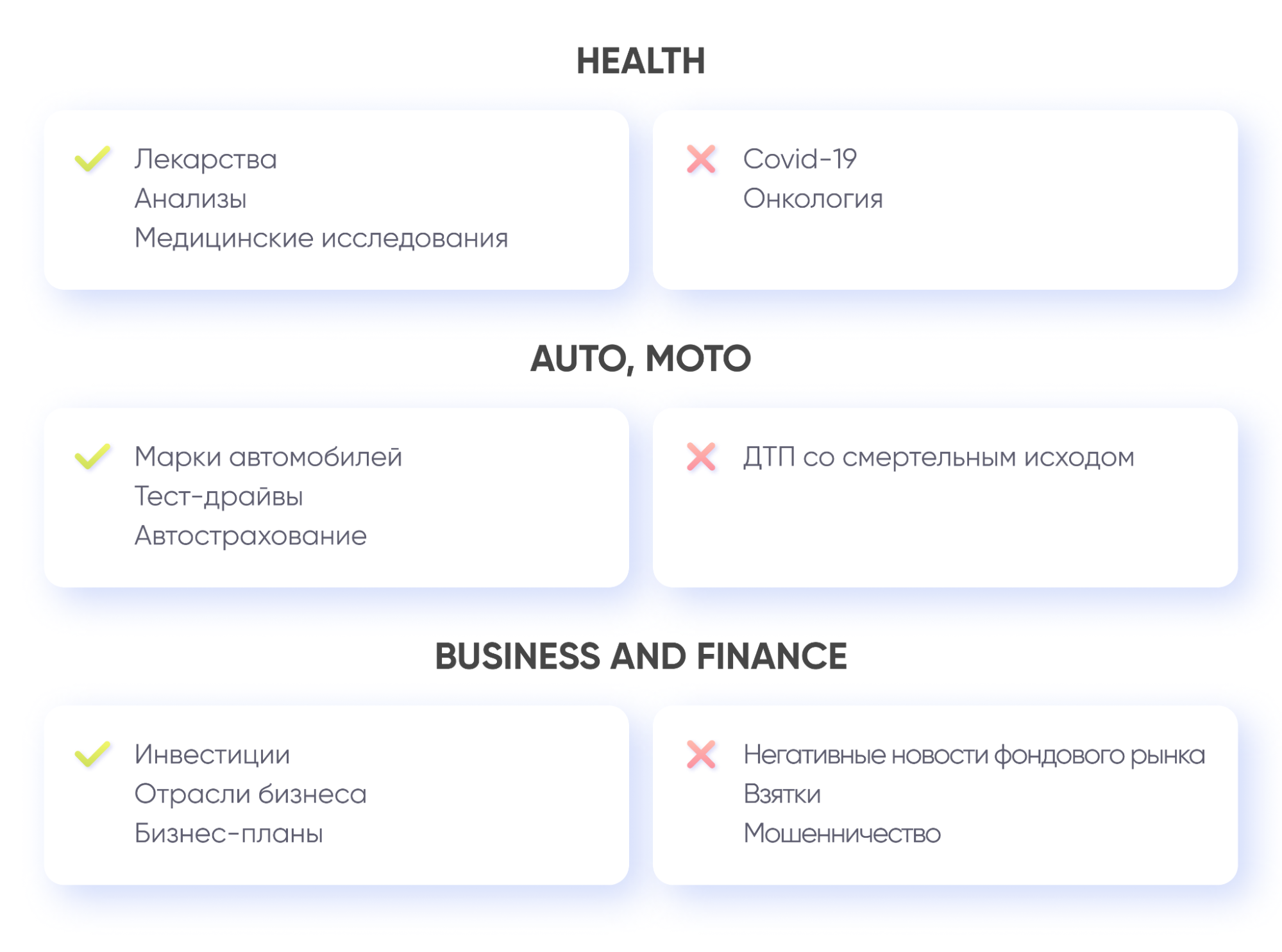
Task: Select the HEALTH heading
Action: tap(641, 62)
